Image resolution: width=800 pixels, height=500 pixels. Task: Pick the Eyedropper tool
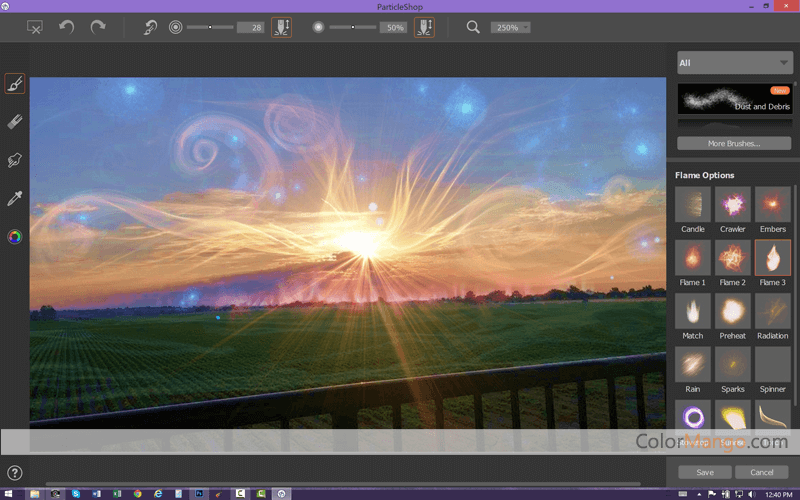[x=15, y=198]
